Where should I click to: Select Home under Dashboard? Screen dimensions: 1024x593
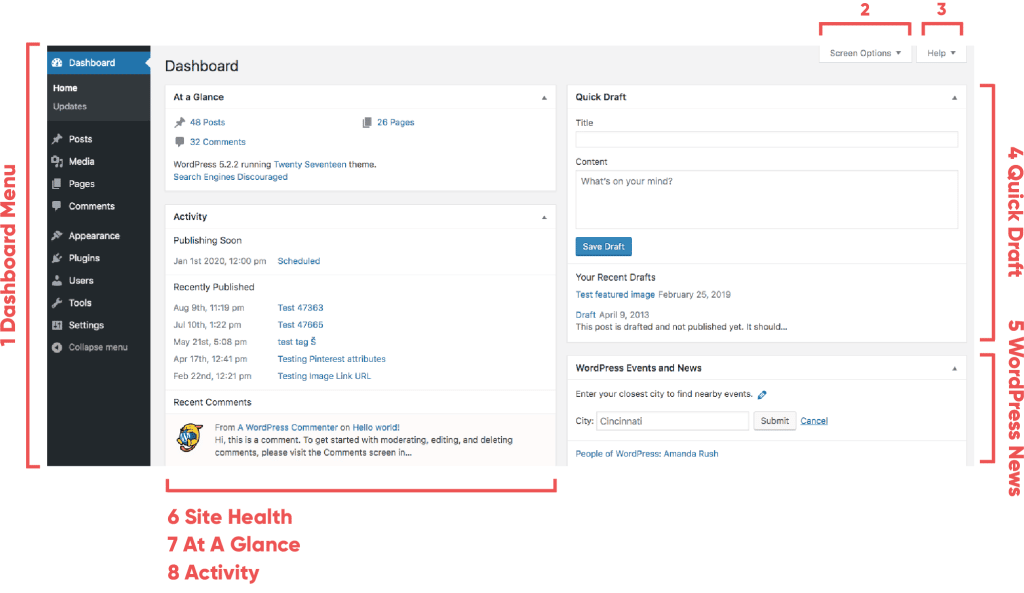[x=66, y=87]
